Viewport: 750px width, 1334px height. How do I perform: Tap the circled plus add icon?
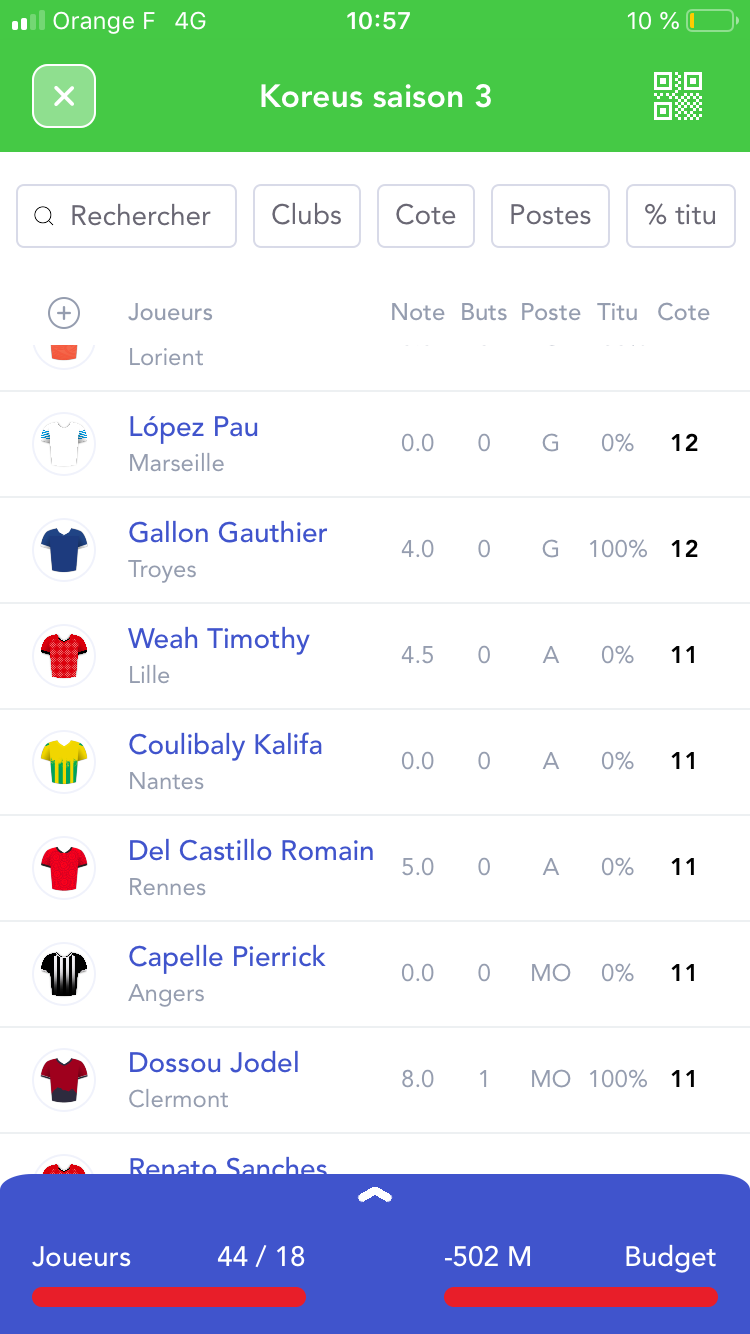(x=64, y=313)
